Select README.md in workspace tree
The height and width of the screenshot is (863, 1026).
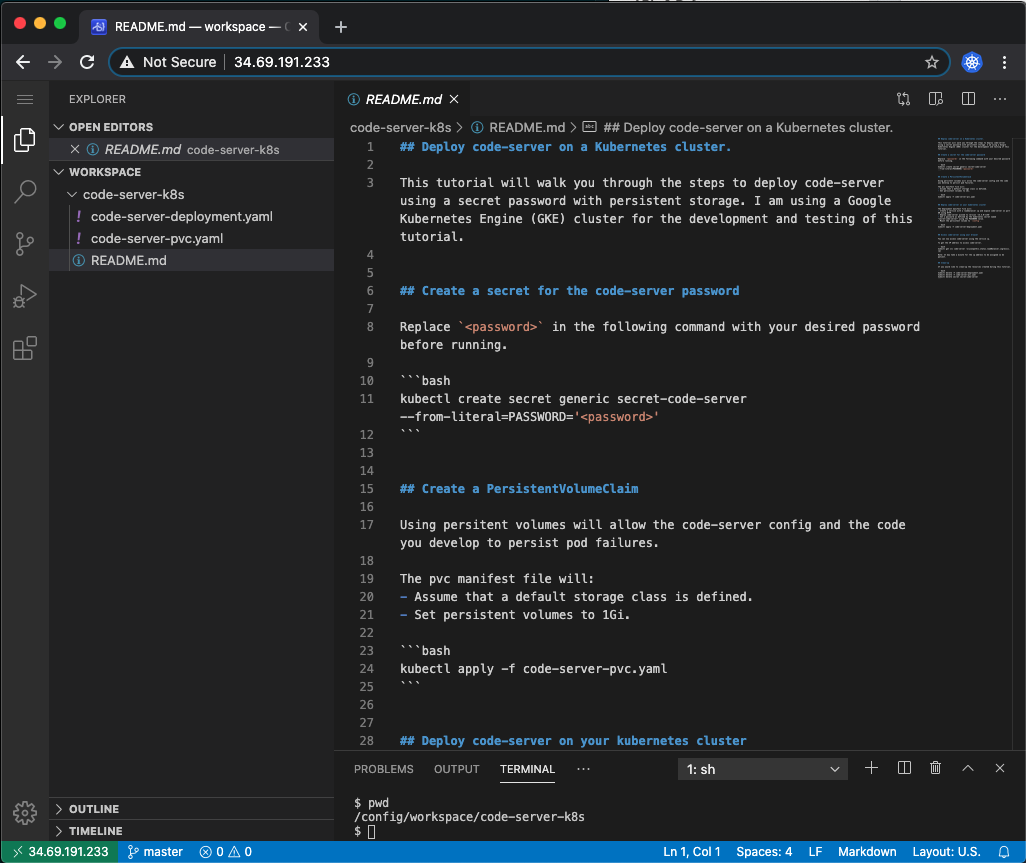pos(192,260)
